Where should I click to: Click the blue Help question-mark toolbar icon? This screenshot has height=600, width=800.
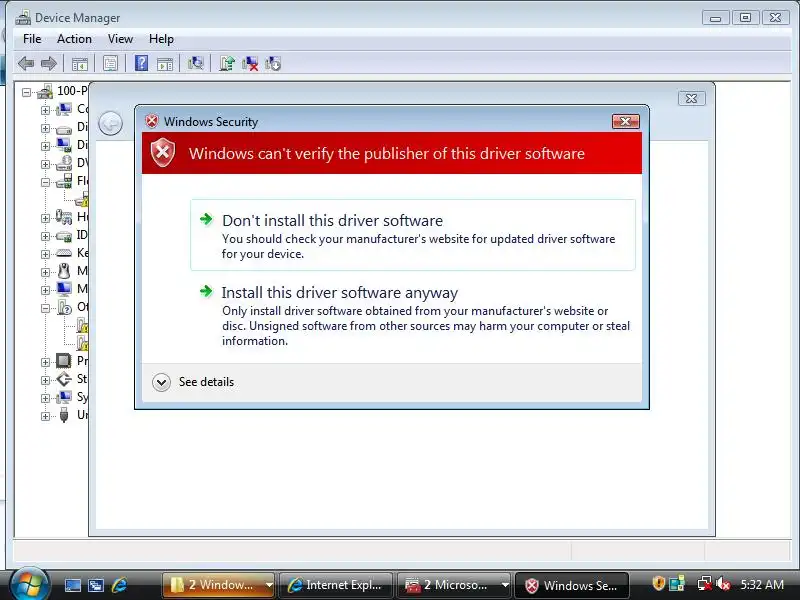click(x=141, y=63)
